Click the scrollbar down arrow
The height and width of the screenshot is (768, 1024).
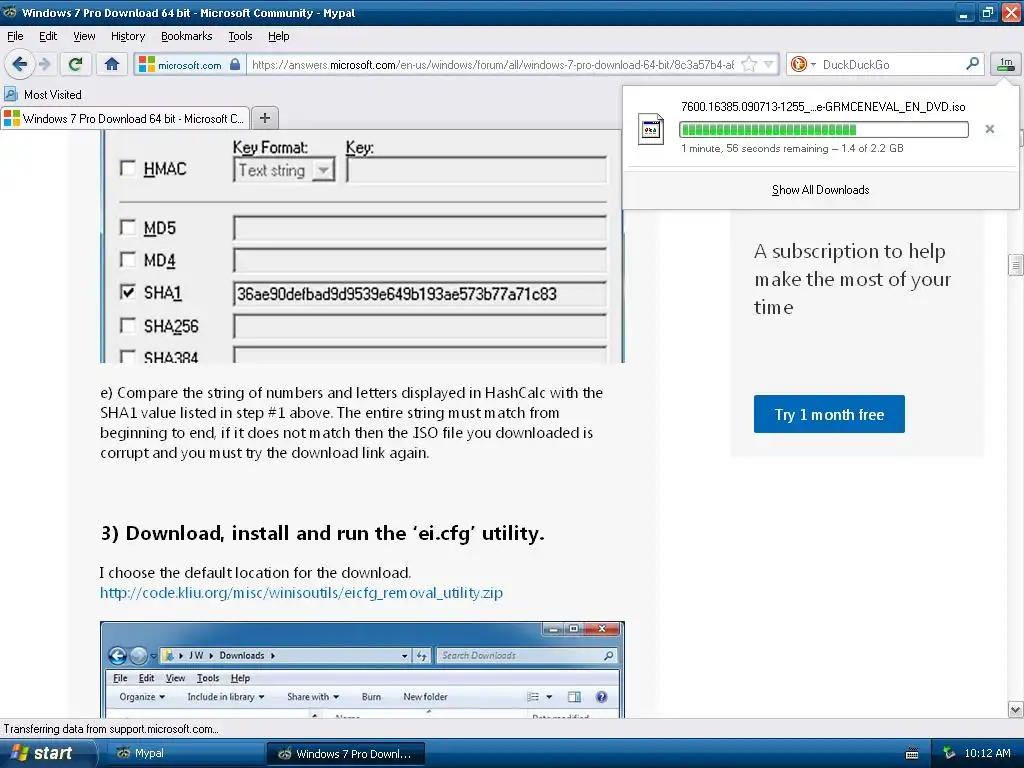click(x=1015, y=709)
